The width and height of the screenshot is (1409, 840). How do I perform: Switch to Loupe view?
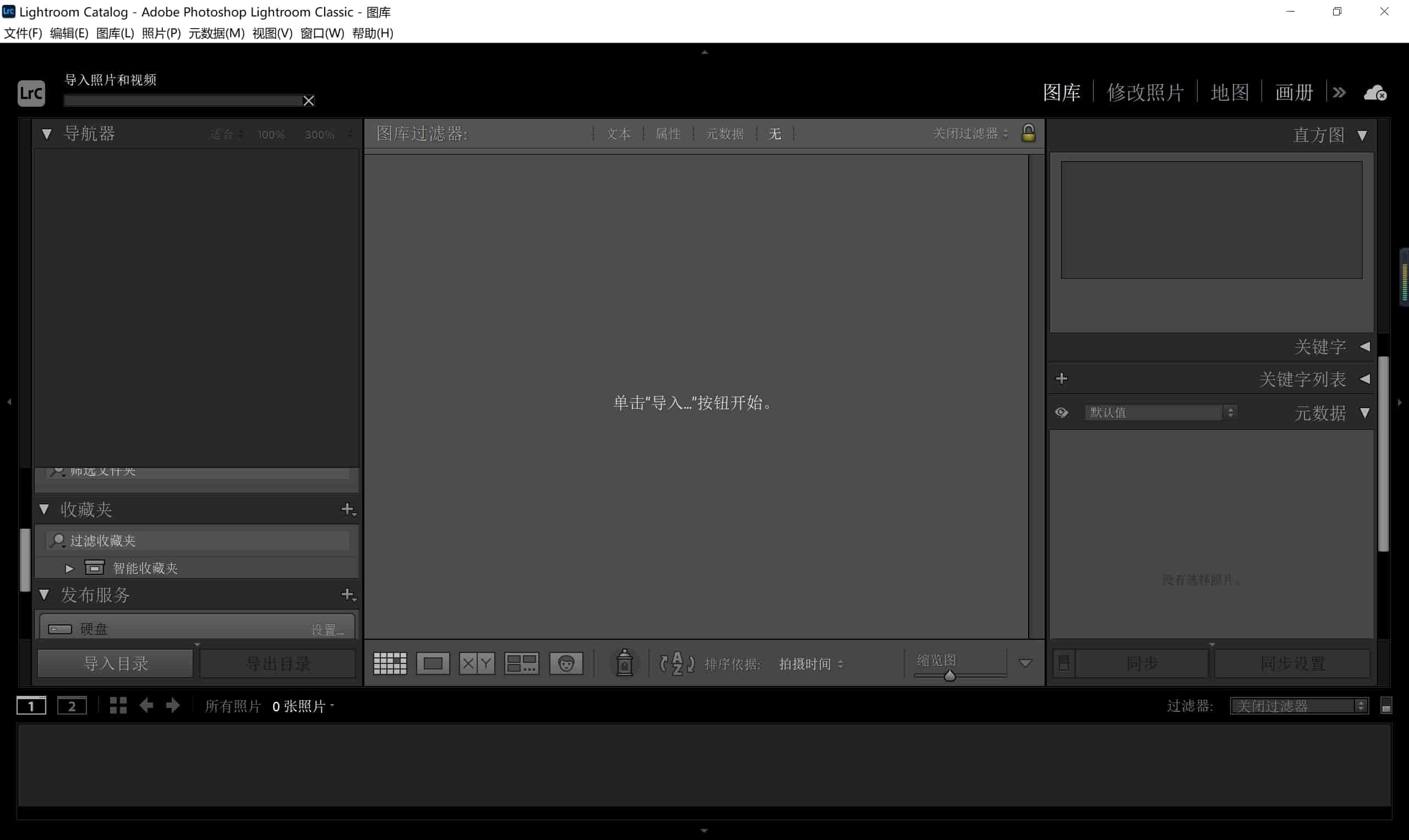433,663
